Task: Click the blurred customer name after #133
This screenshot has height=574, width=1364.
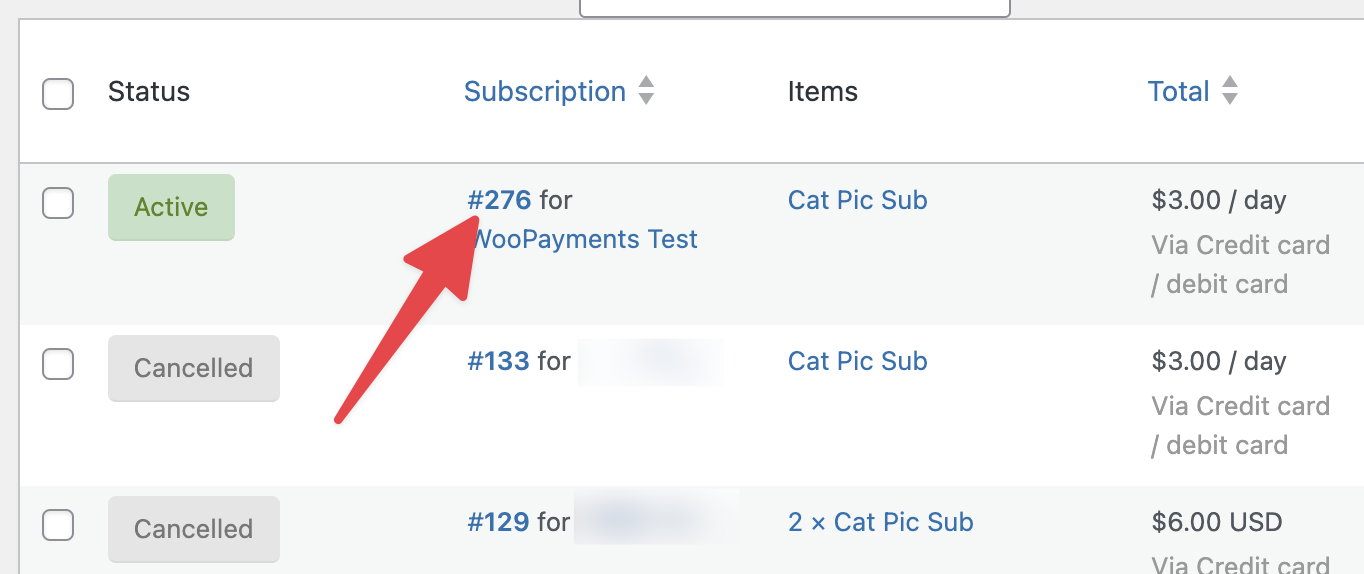Action: click(x=650, y=362)
